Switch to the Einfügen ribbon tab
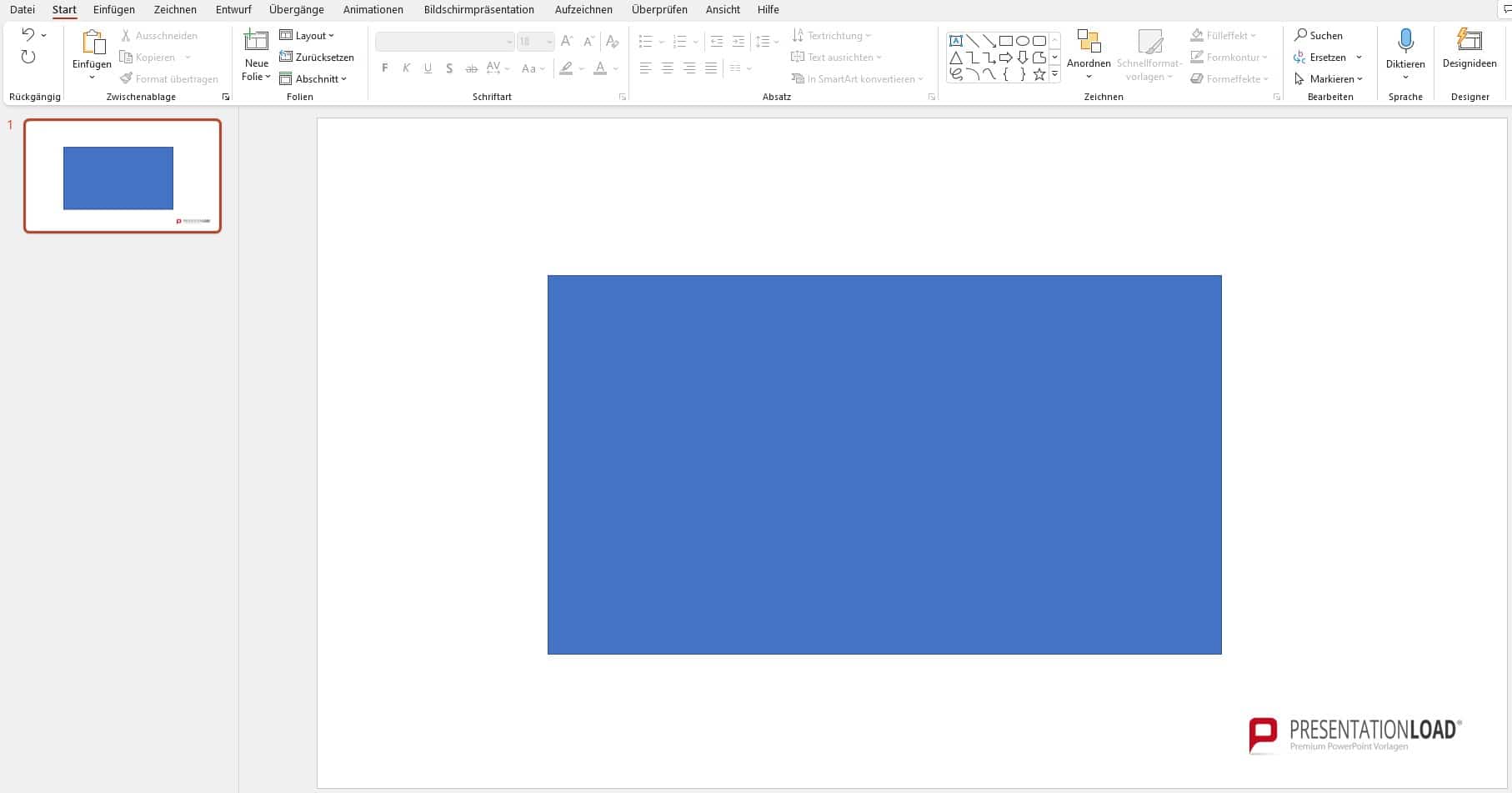The image size is (1512, 793). click(x=113, y=9)
